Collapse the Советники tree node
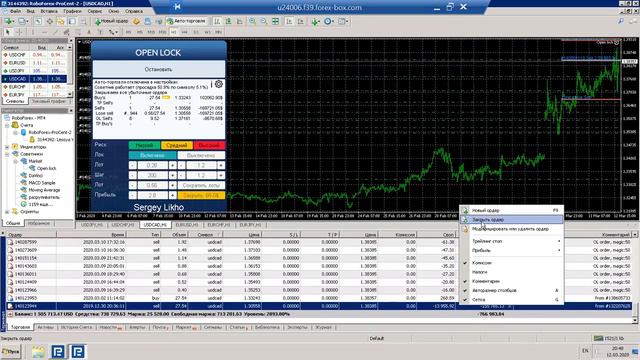Screen dimensions: 640x360 pos(7,154)
